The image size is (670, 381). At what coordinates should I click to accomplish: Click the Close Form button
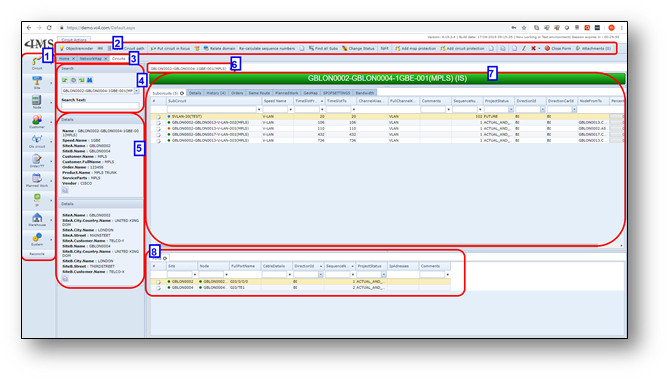[x=558, y=49]
